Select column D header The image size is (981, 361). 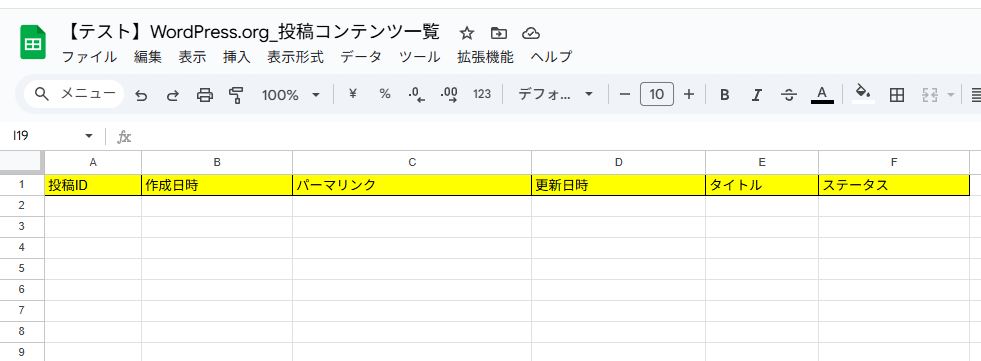(x=619, y=162)
